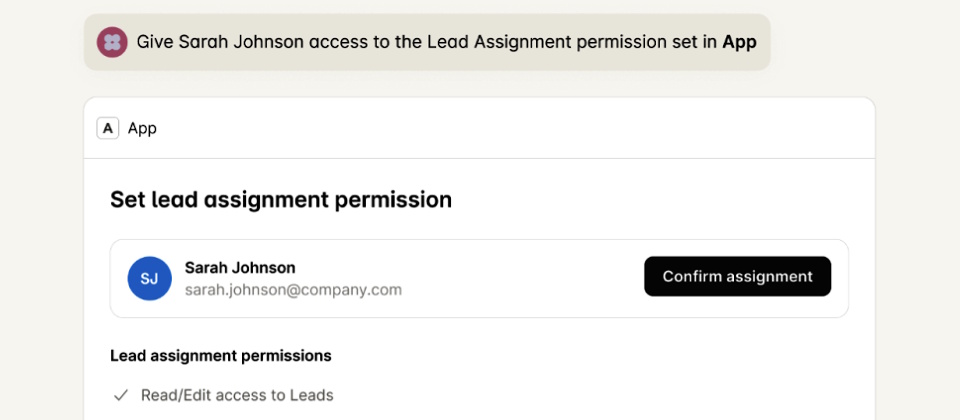Click blank space right of Read/Edit permission row
Viewport: 960px width, 420px height.
pyautogui.click(x=600, y=395)
